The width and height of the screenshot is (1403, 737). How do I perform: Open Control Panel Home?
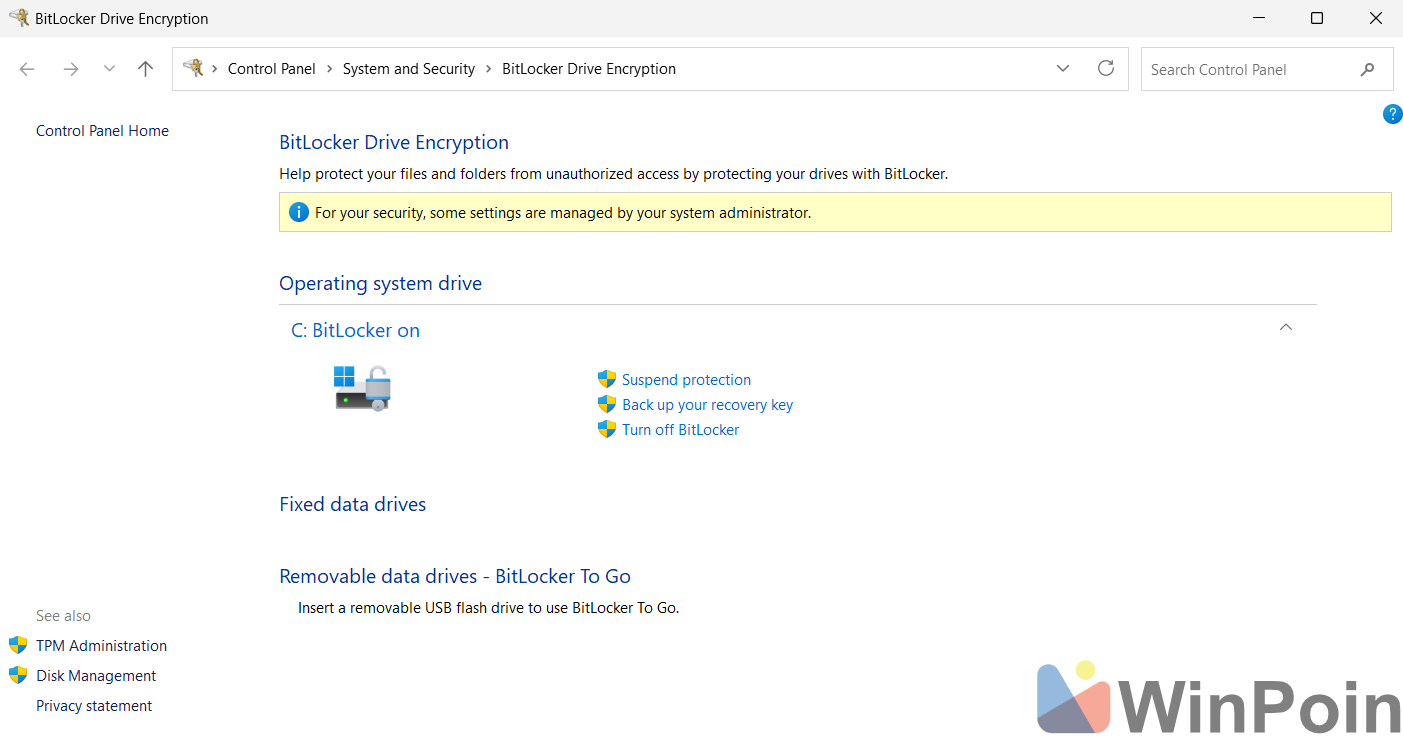pos(102,131)
